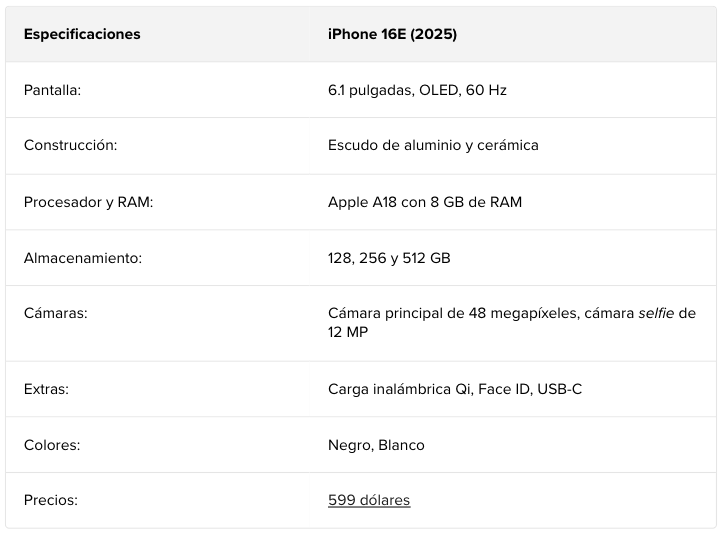Select the Colores row label
Image resolution: width=724 pixels, height=535 pixels.
click(52, 445)
